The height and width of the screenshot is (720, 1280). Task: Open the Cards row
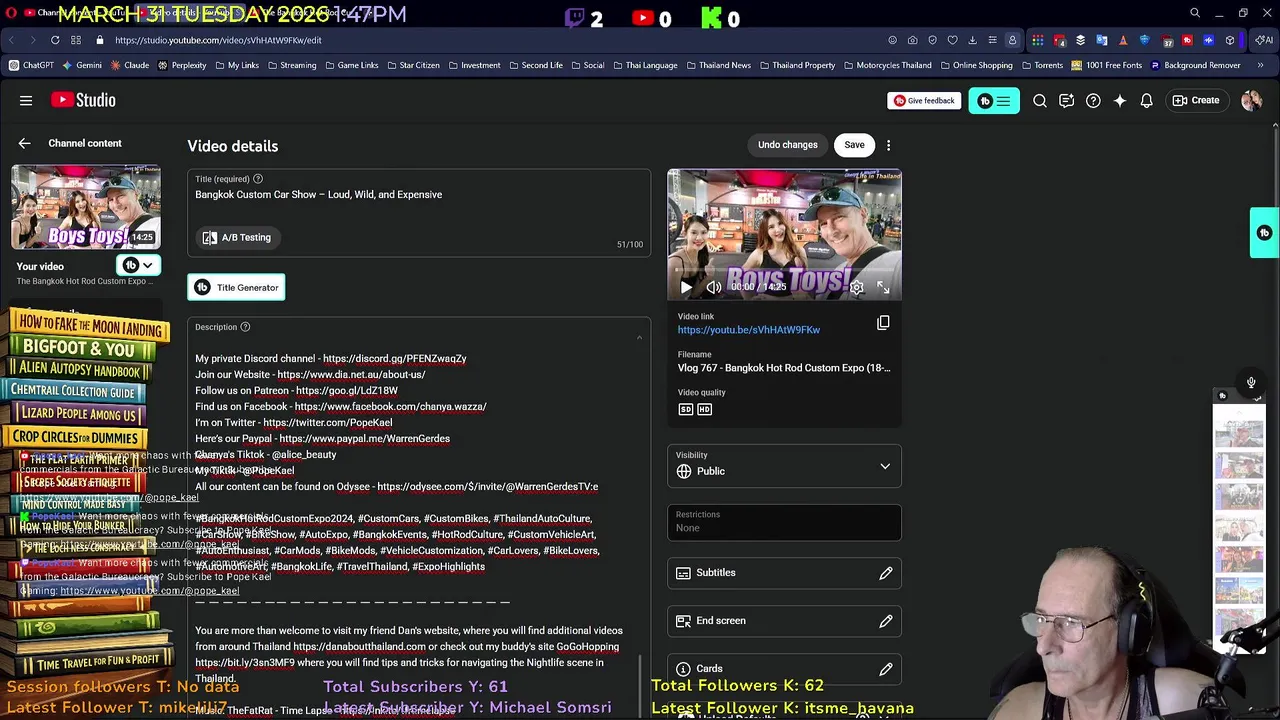coord(784,668)
